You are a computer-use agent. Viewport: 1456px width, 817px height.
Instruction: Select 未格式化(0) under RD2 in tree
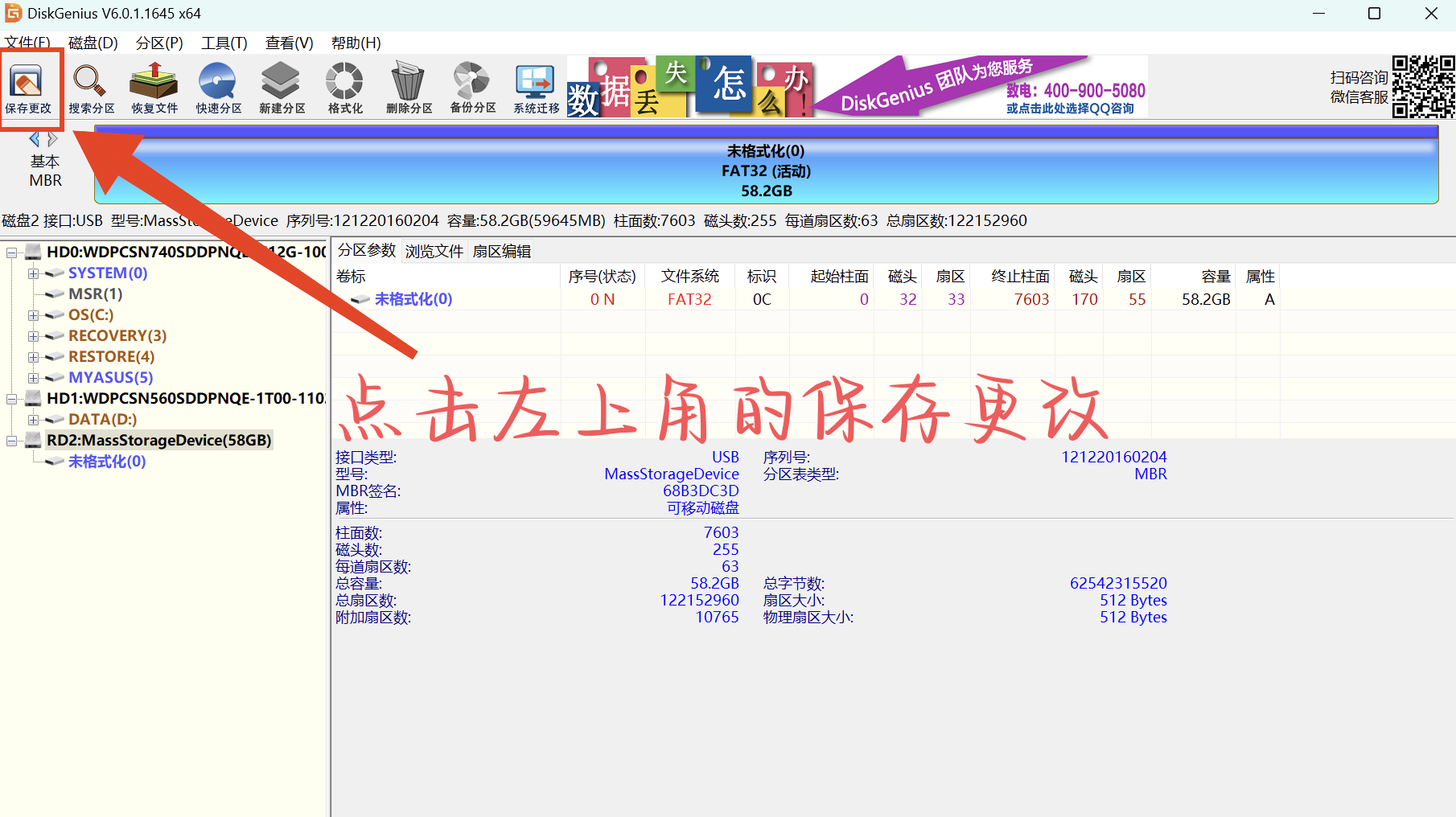(x=107, y=462)
